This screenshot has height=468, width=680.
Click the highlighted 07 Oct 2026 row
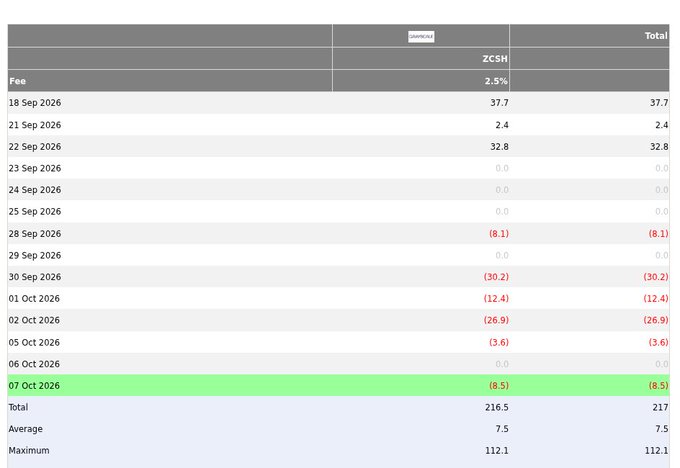click(338, 386)
